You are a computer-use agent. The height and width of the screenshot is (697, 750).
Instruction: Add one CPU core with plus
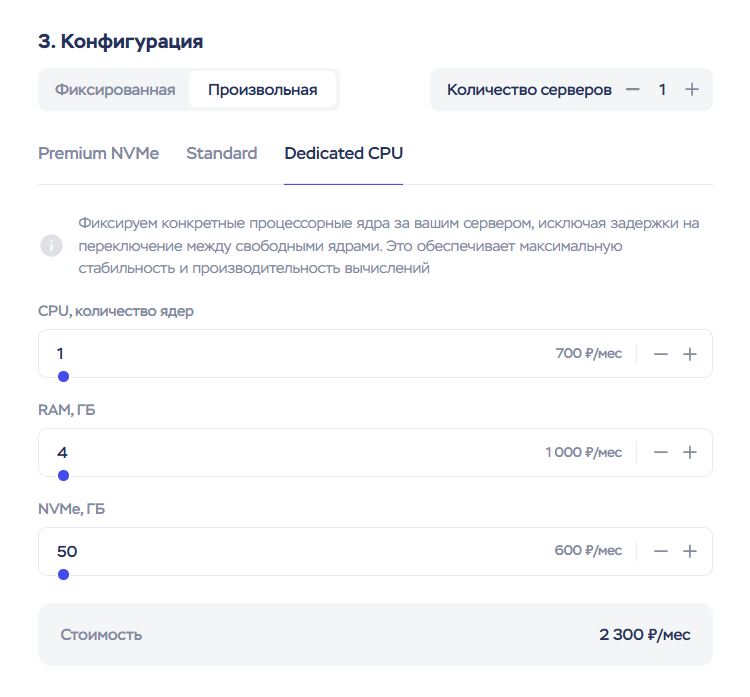[689, 354]
